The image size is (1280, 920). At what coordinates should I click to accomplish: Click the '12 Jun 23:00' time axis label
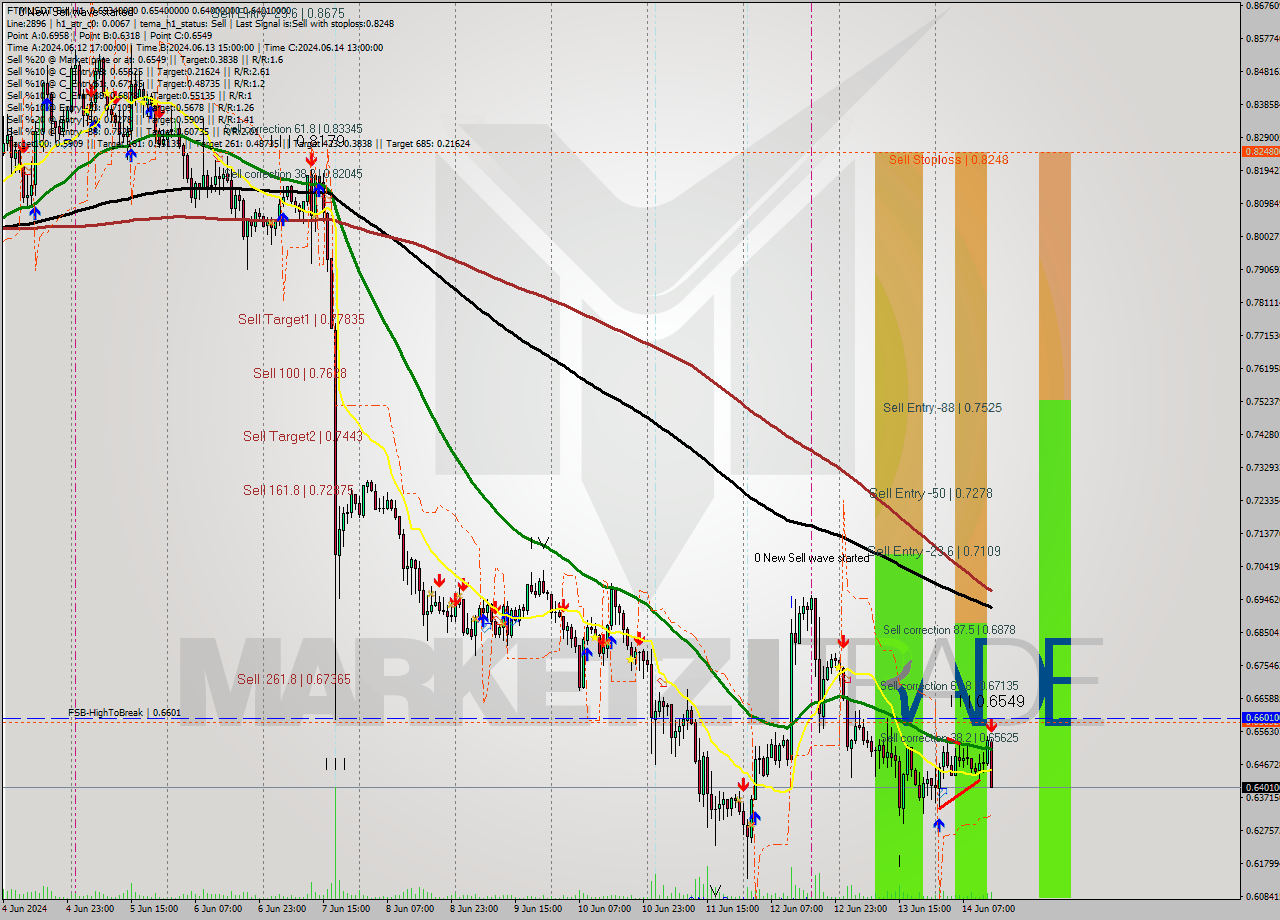(x=859, y=909)
